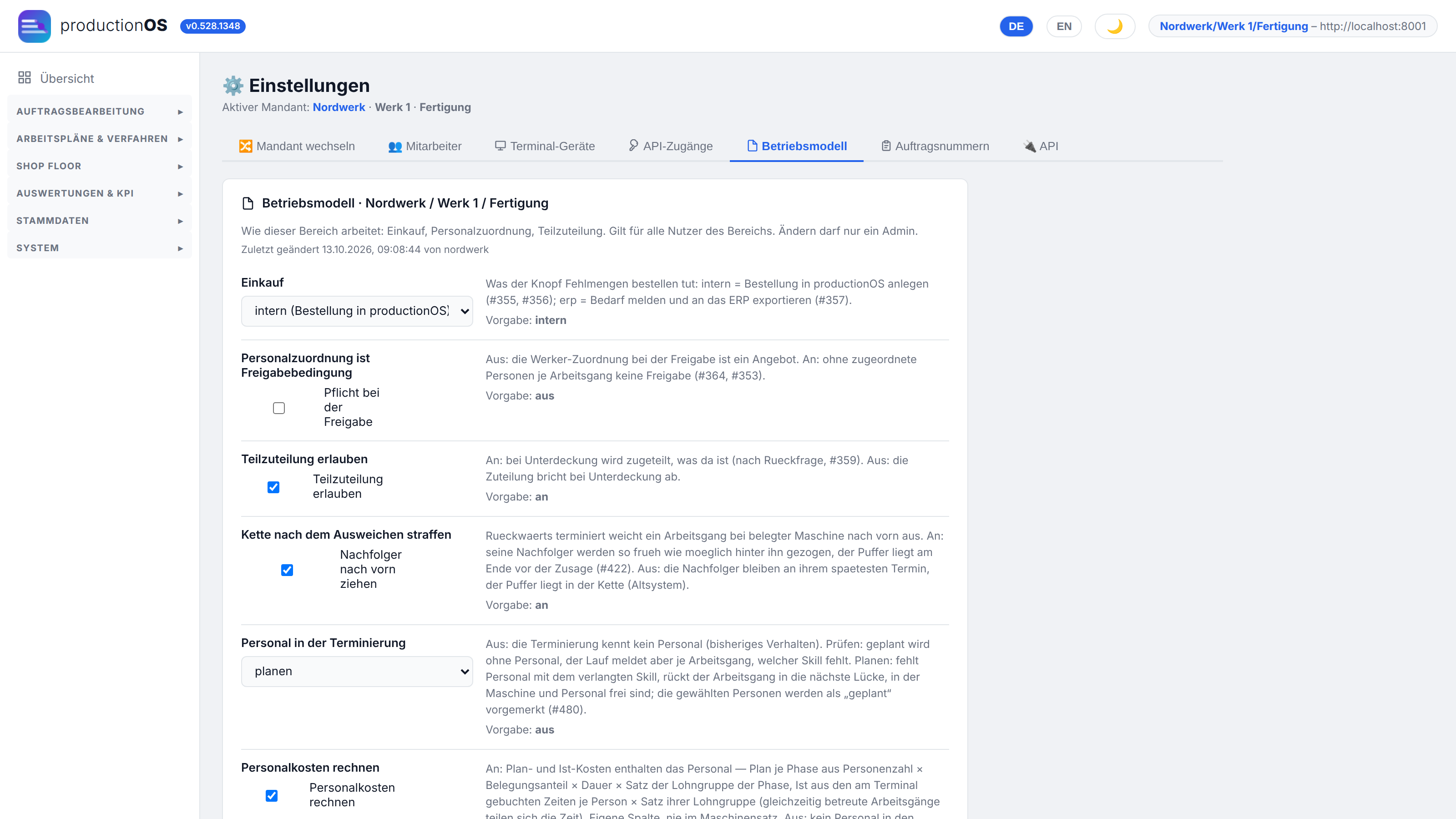Viewport: 1456px width, 819px height.
Task: Click the Übersicht grid icon
Action: (24, 78)
